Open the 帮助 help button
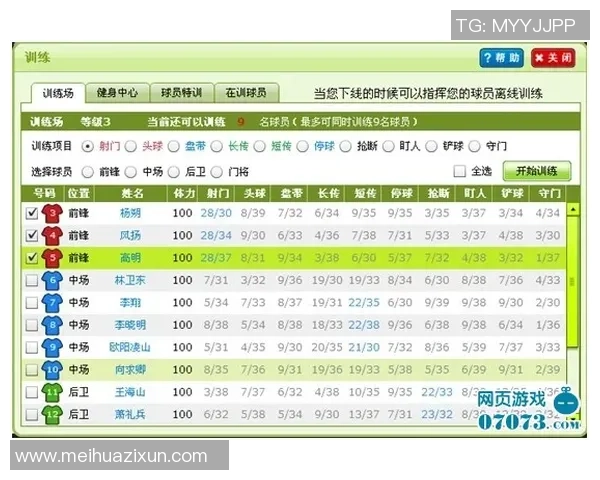The image size is (600, 480). coord(501,58)
